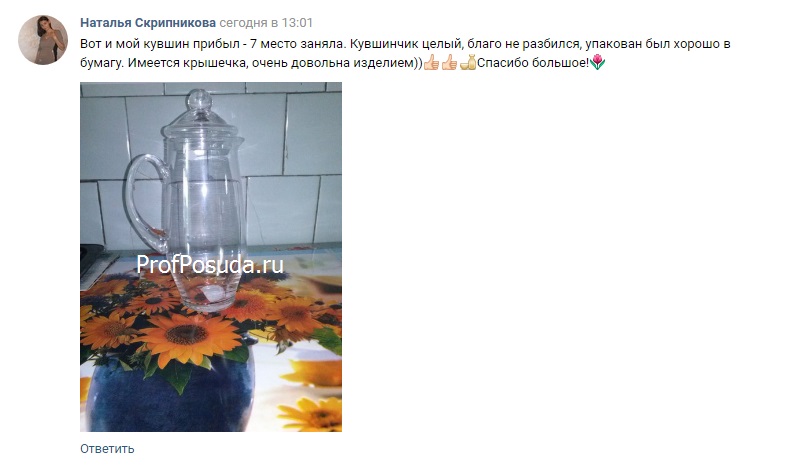Image resolution: width=793 pixels, height=468 pixels.
Task: Click the first thumbs-up emoji
Action: (x=431, y=63)
